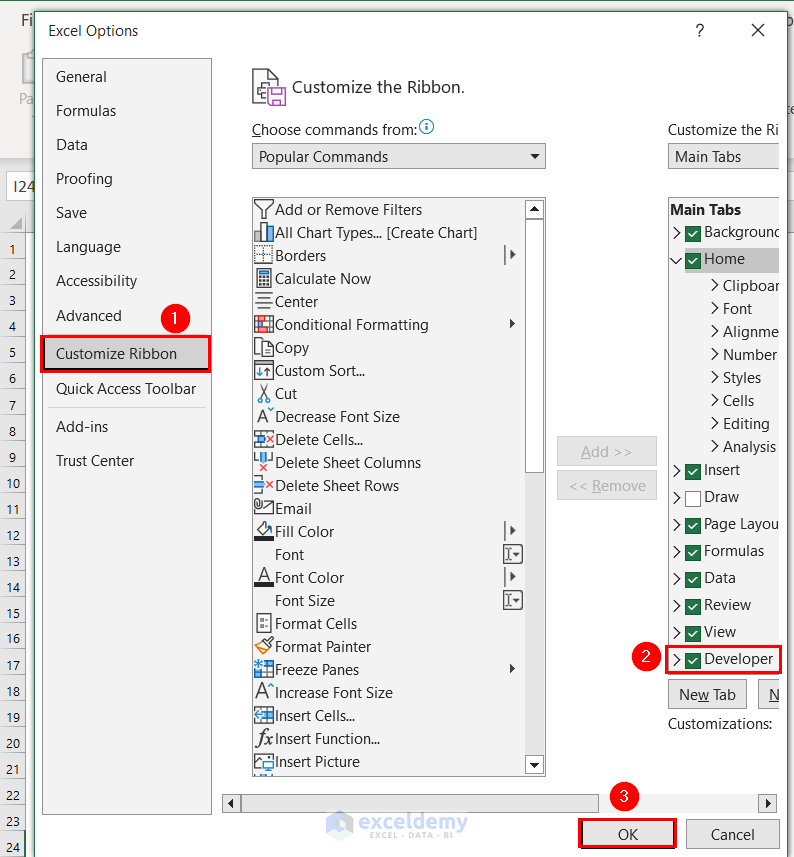Open the General options category
The height and width of the screenshot is (857, 794).
click(x=81, y=77)
